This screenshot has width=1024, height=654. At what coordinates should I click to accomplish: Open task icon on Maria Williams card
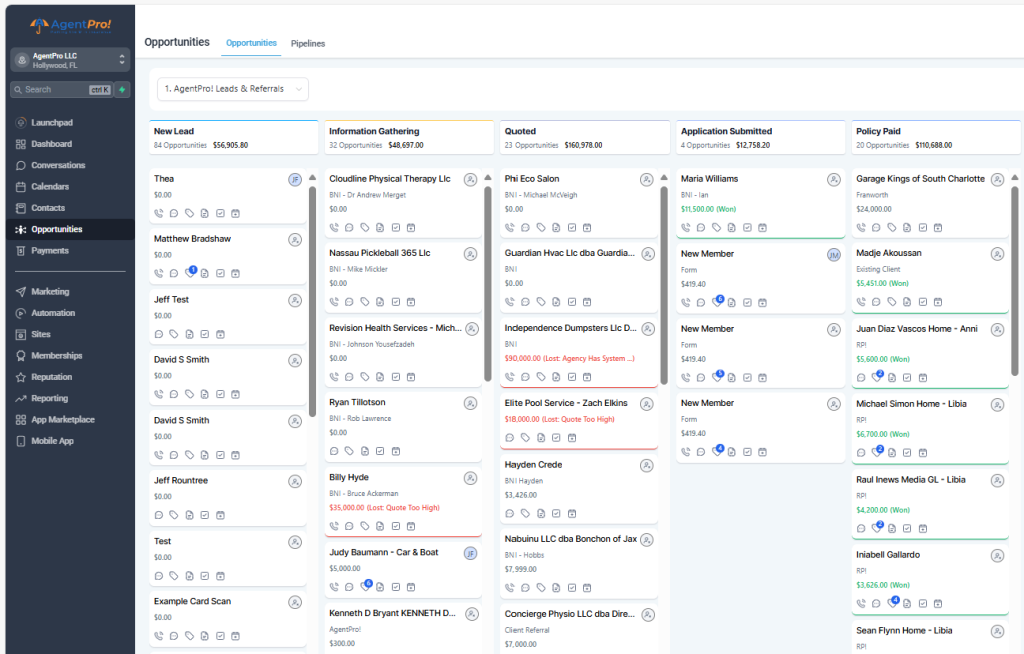coord(747,228)
